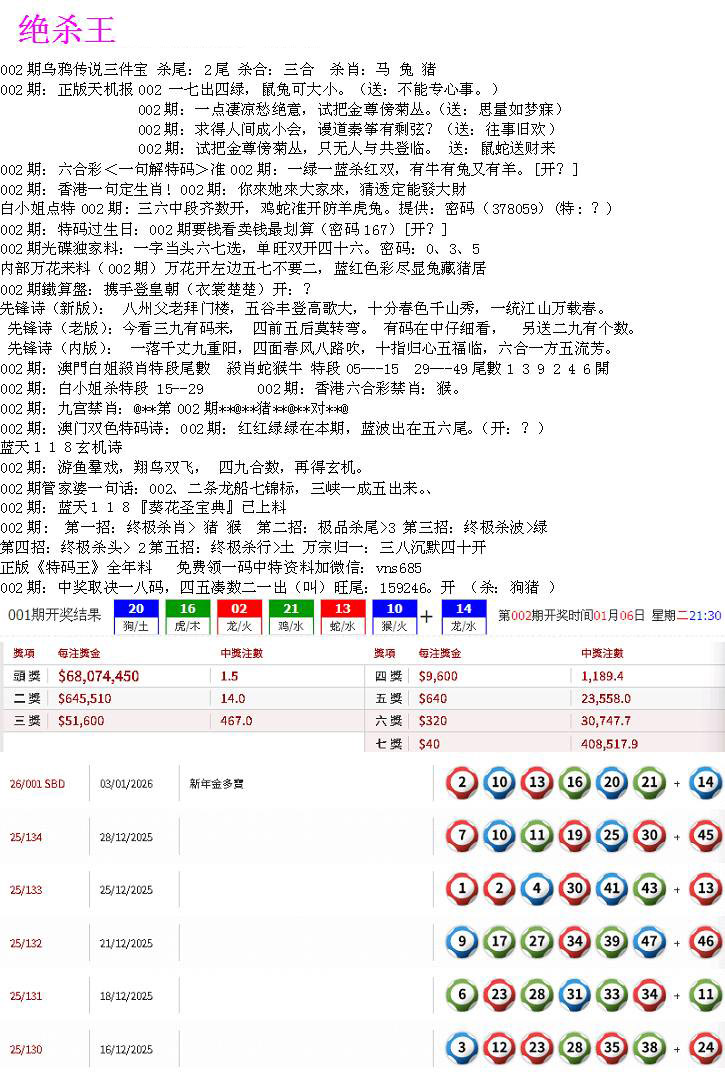Click the red 02 龙/火 result box
Screen dimensions: 725x1076
pos(239,617)
